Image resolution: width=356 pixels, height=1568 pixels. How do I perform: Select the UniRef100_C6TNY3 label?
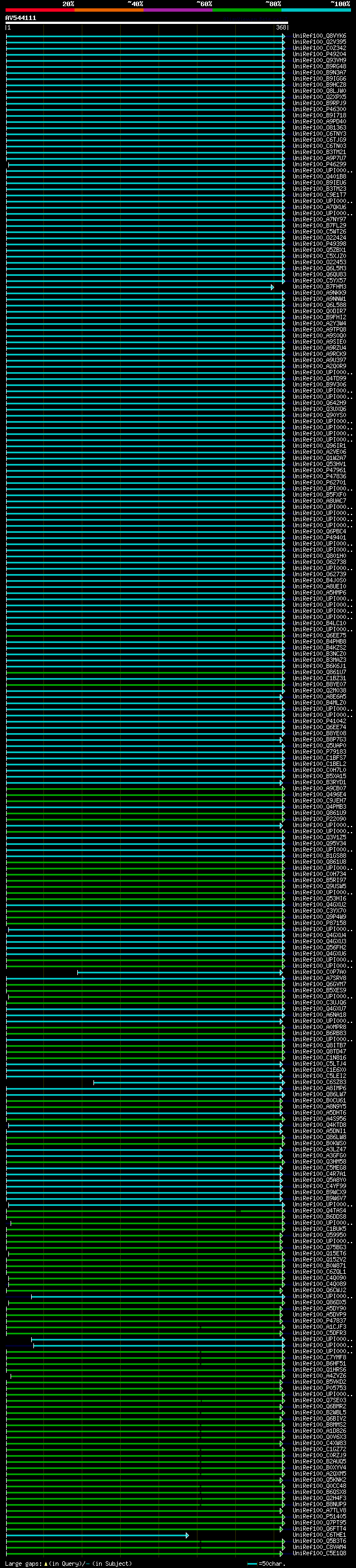tap(319, 134)
